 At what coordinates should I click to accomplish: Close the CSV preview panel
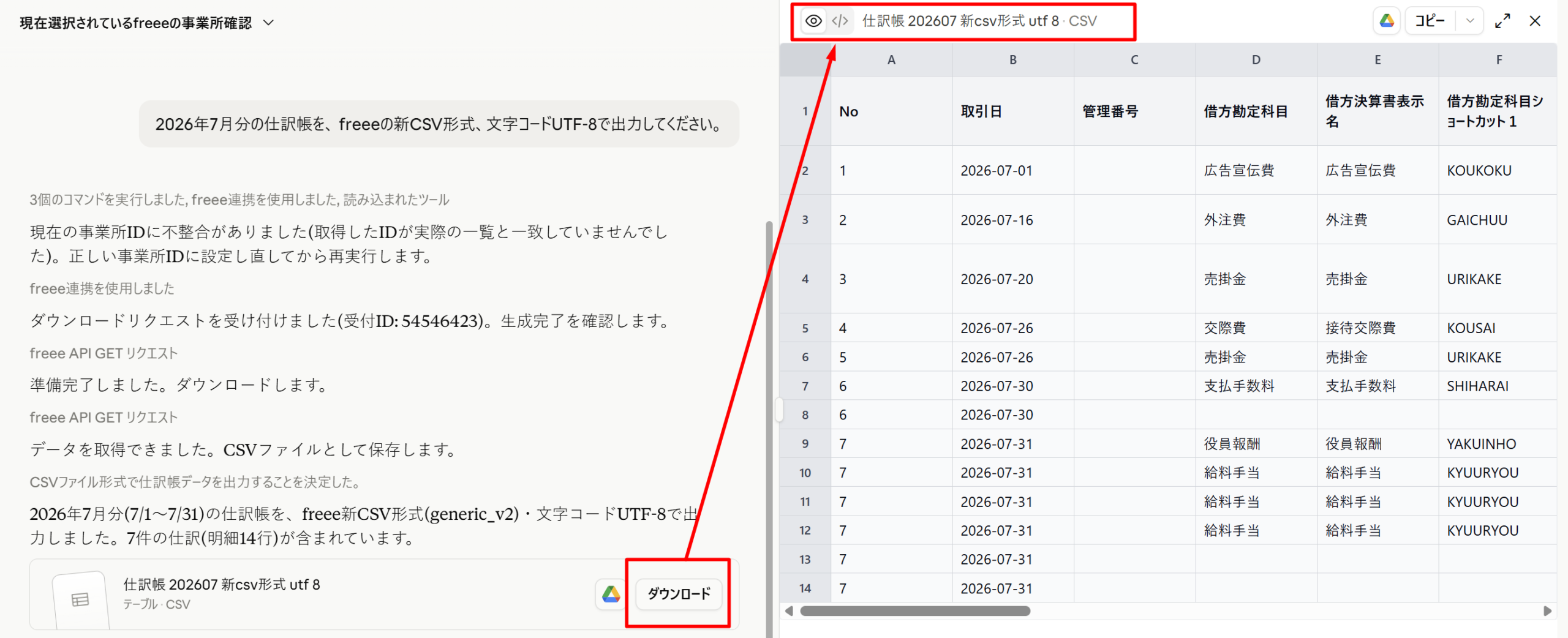coord(1535,21)
